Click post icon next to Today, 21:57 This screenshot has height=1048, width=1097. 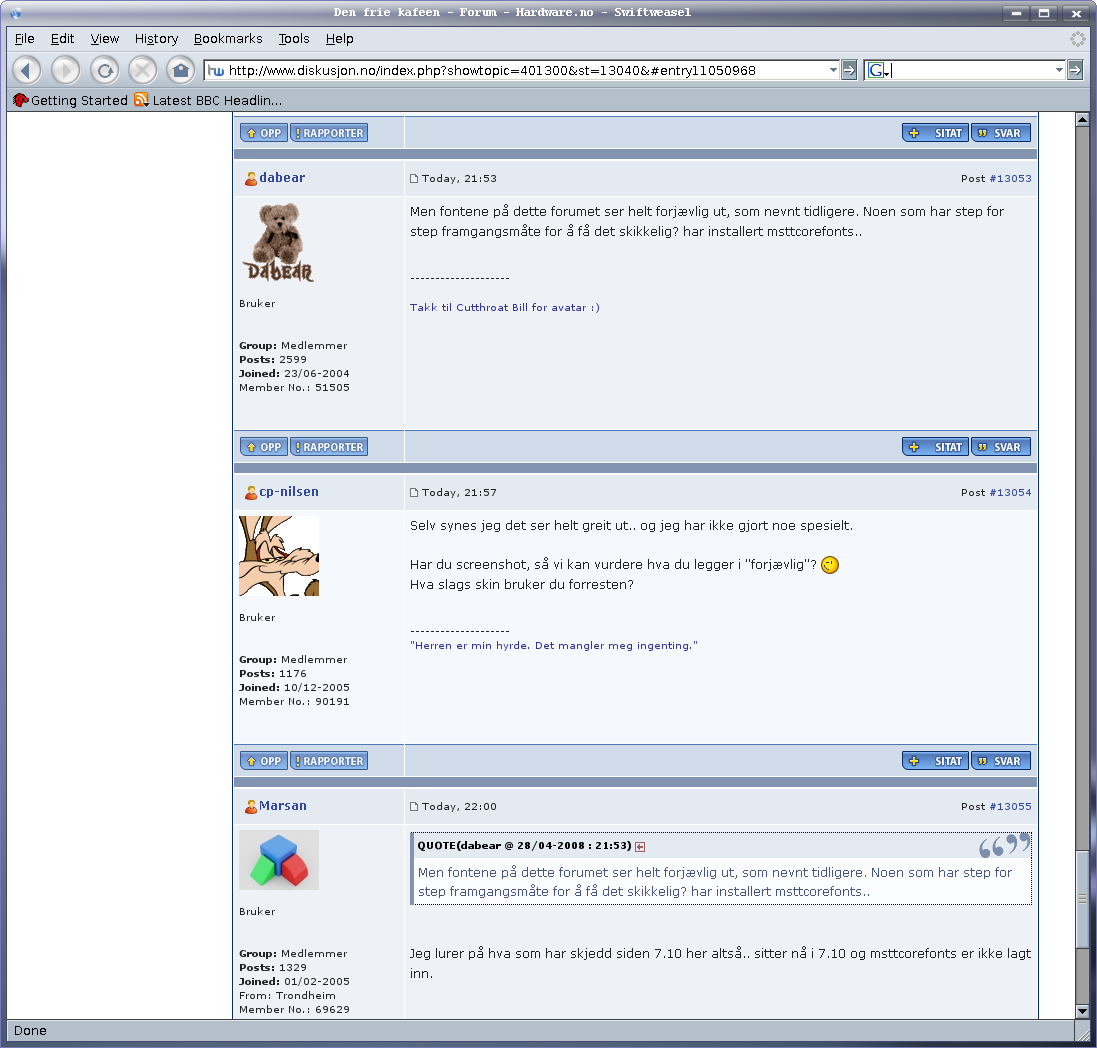414,493
